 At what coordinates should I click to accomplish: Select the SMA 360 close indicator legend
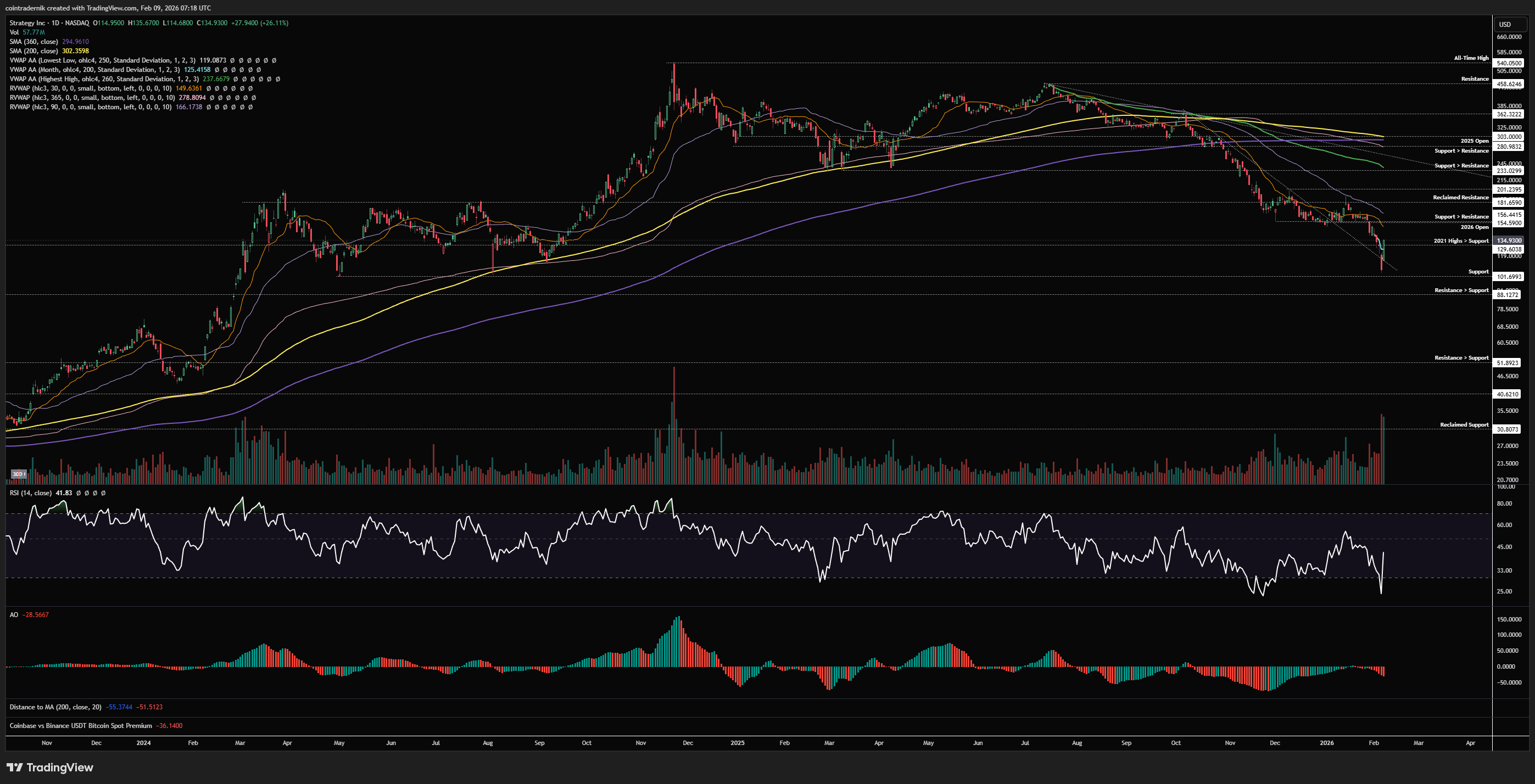click(34, 42)
